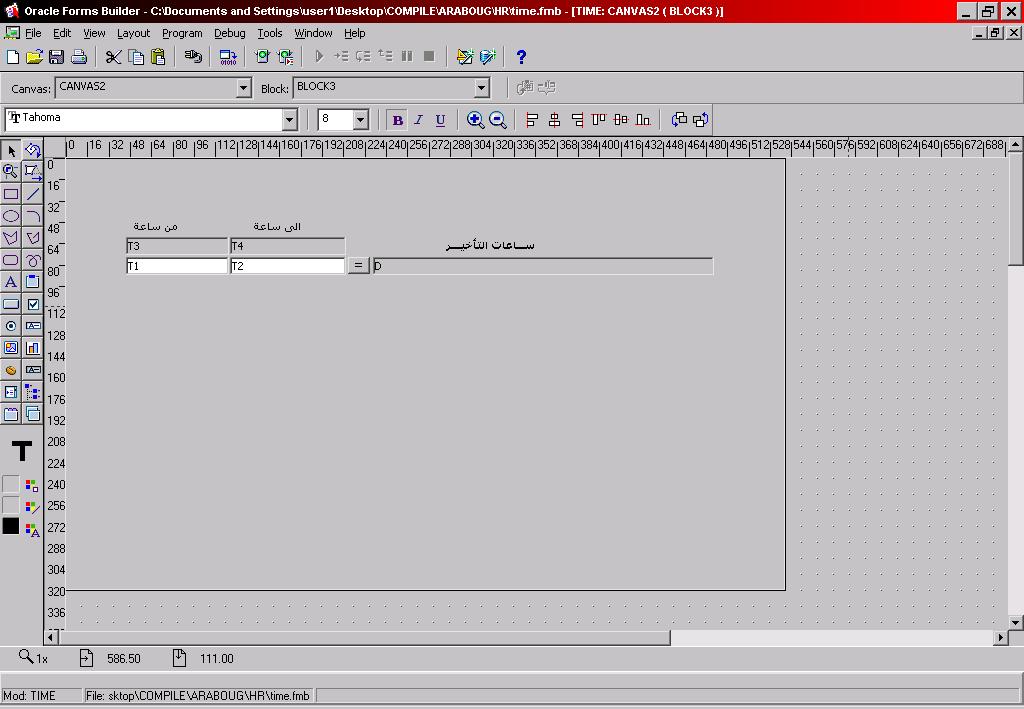
Task: Open the Layout menu
Action: pos(133,33)
